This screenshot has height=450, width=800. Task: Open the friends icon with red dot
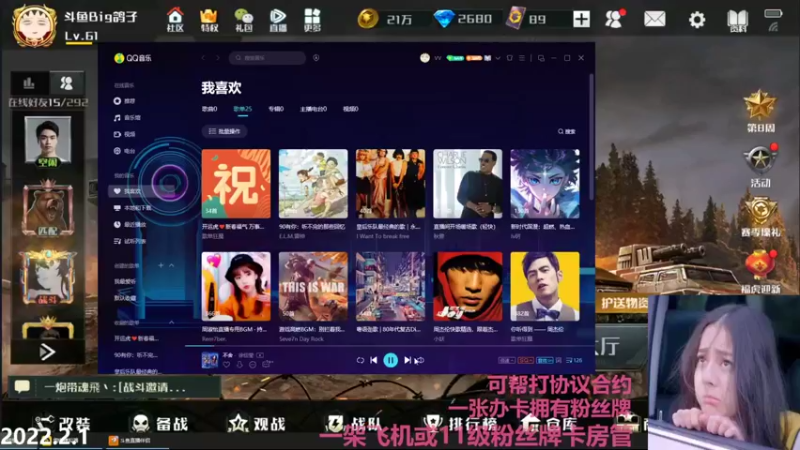[615, 19]
